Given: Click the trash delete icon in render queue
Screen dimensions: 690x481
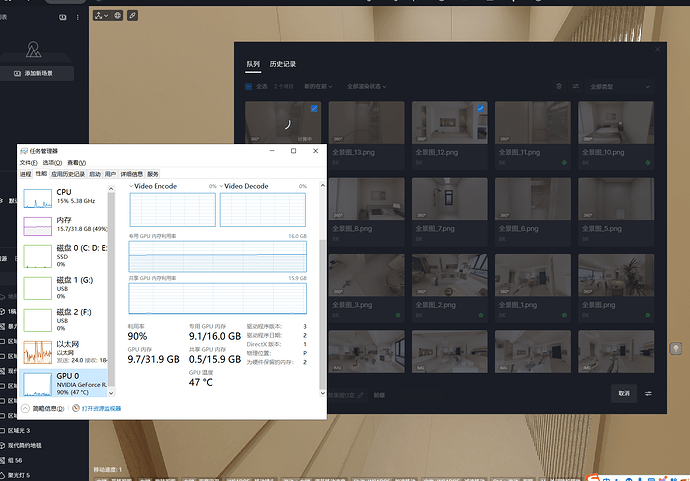Looking at the screenshot, I should coord(559,86).
